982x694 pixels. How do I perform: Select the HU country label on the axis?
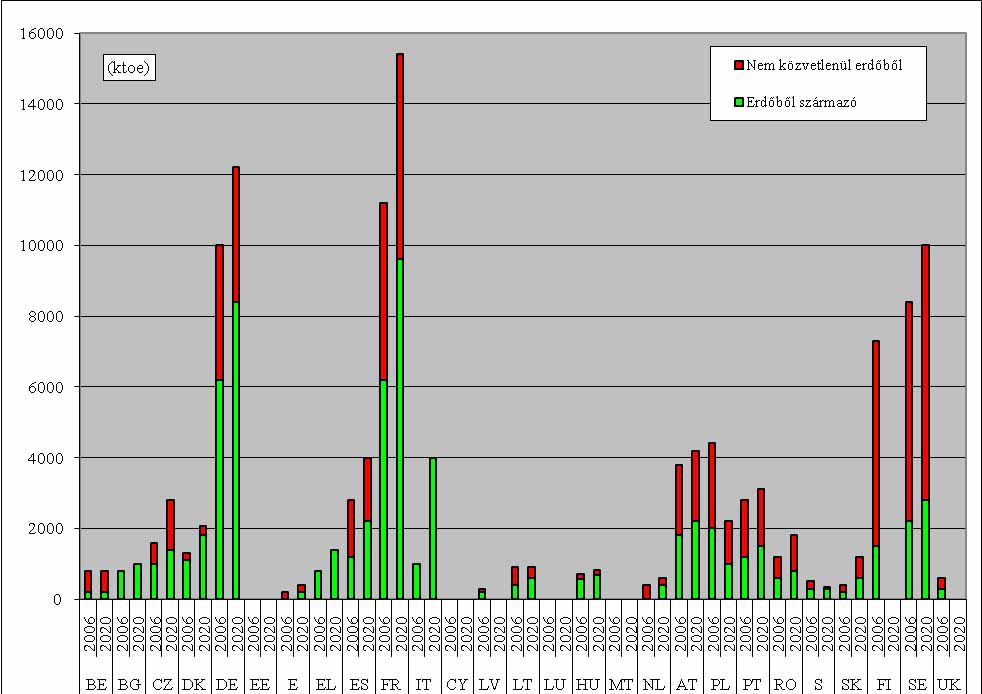588,684
